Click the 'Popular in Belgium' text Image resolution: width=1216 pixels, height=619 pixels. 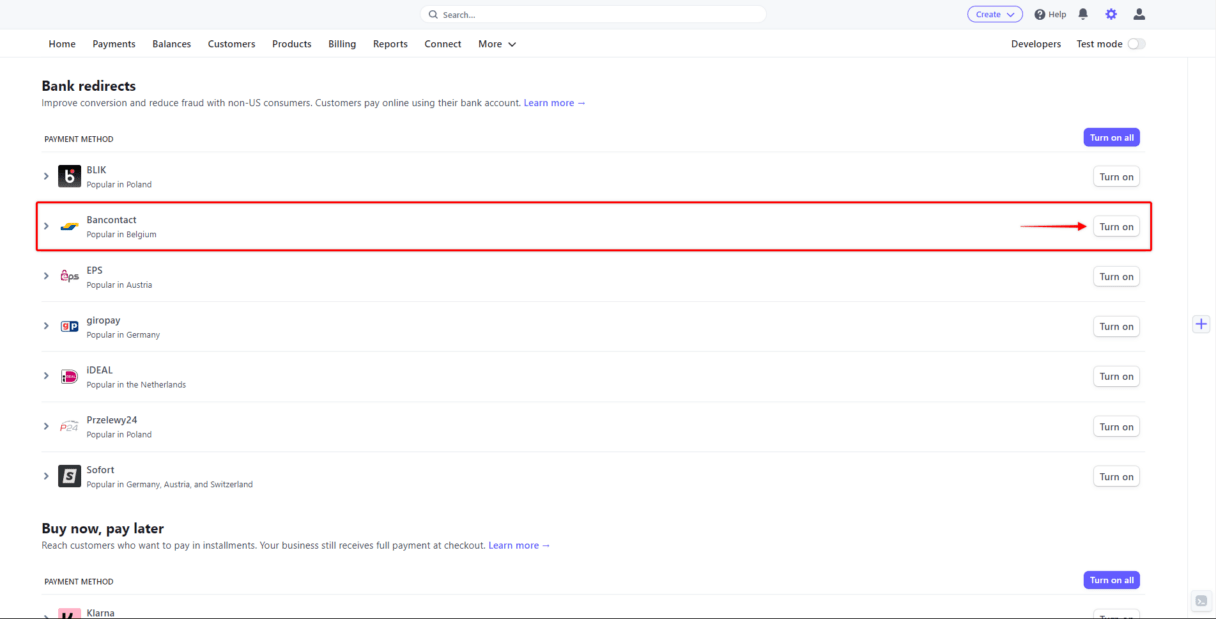click(121, 235)
